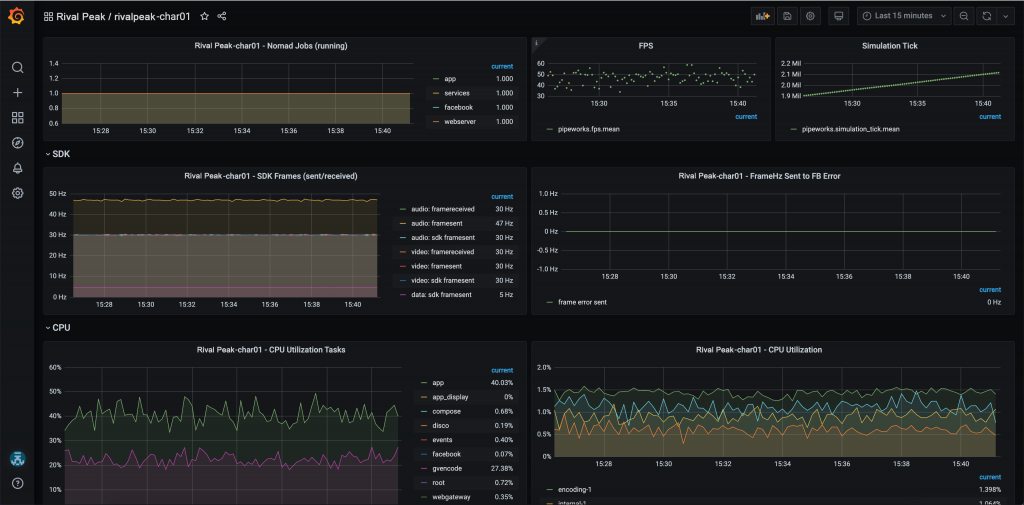The image size is (1024, 505).
Task: Cycle view mode with monitor icon
Action: point(840,16)
